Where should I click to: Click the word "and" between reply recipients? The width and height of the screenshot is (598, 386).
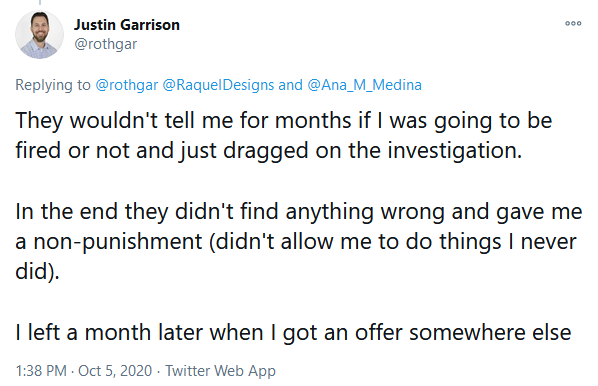[x=290, y=85]
